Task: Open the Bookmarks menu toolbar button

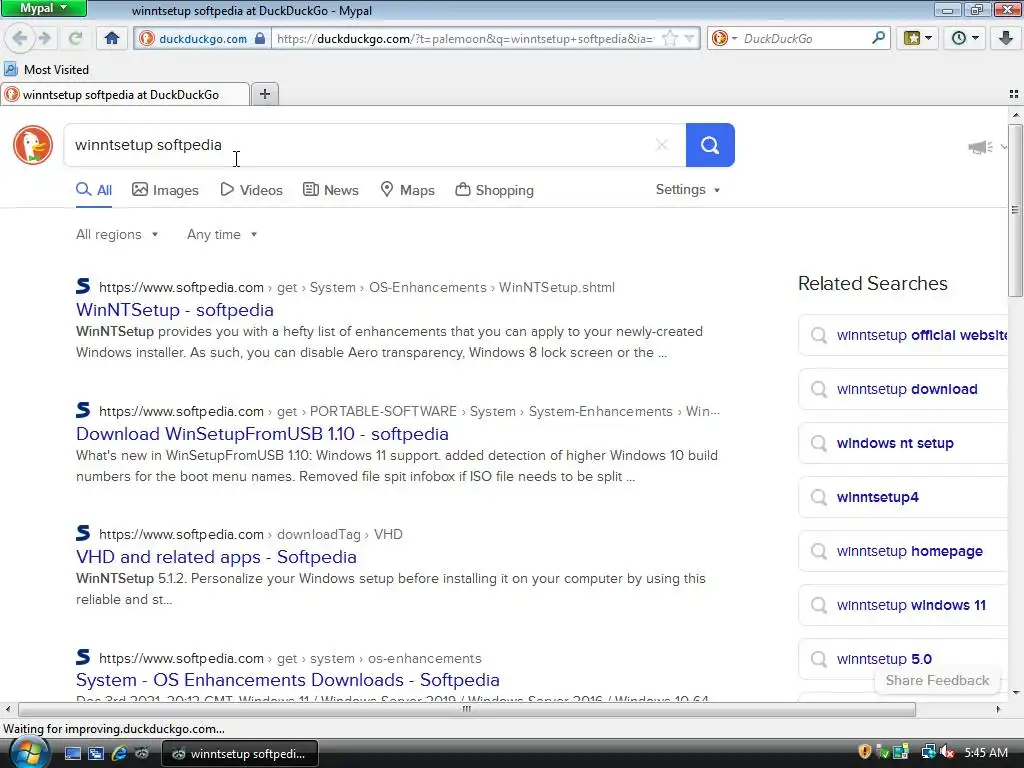Action: pos(918,38)
